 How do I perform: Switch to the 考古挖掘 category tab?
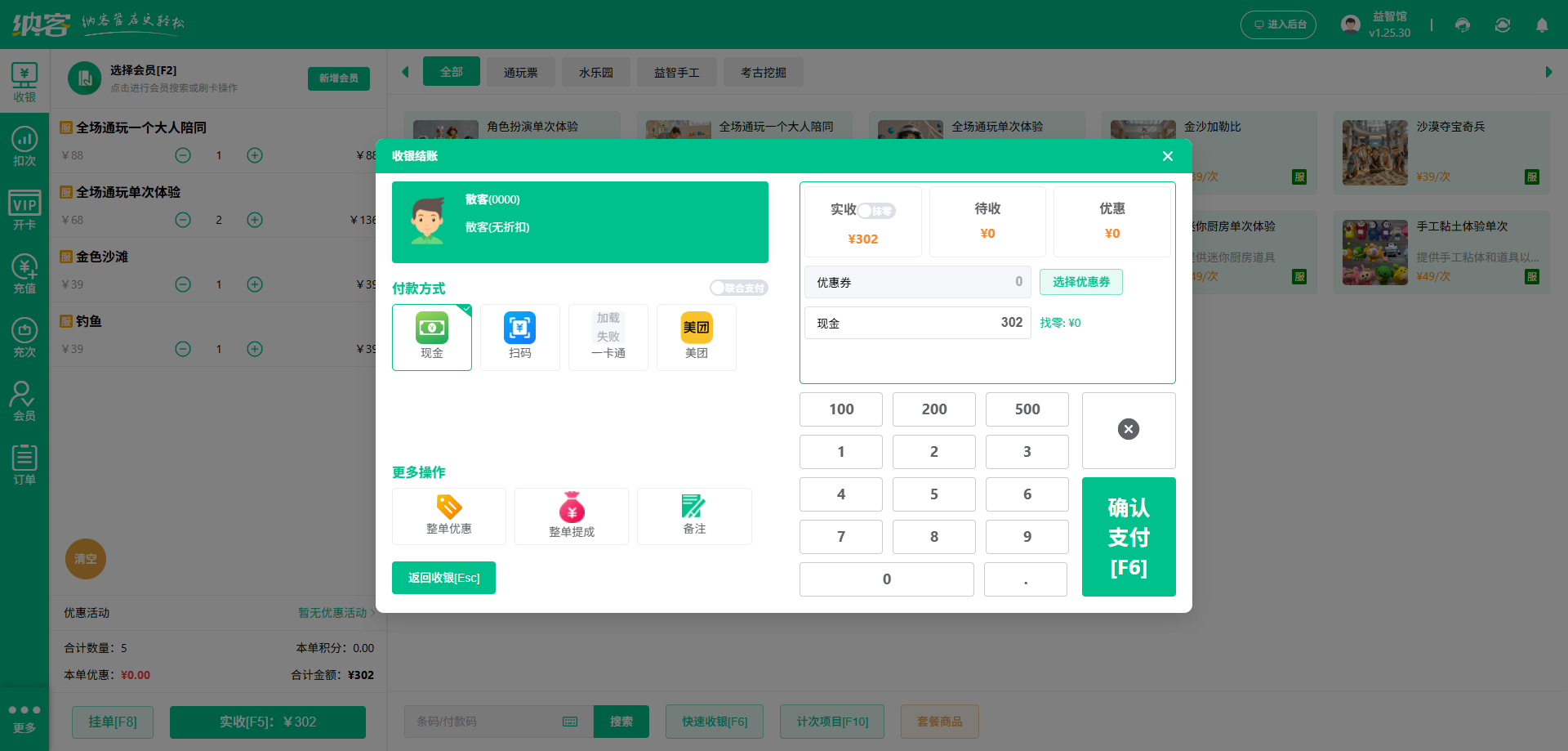click(763, 72)
